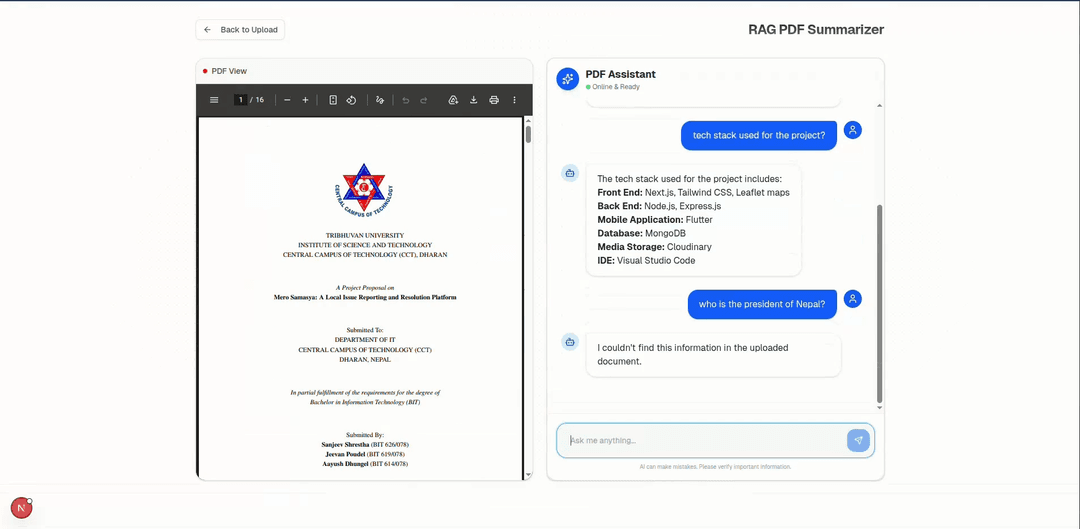
Task: Click bot icon next to tech stack answer
Action: coord(570,173)
